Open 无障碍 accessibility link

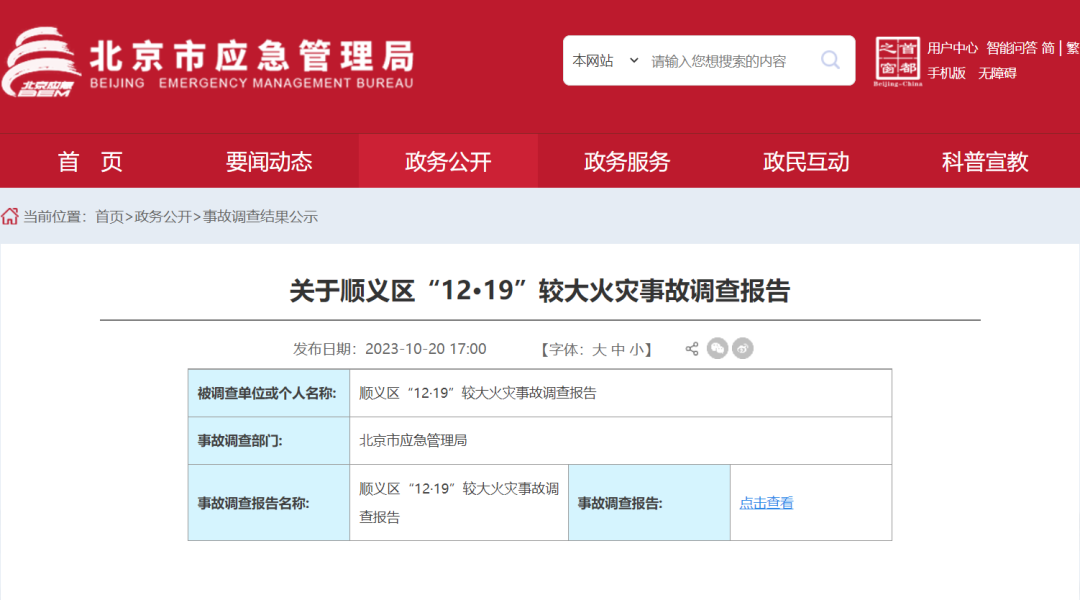[997, 73]
